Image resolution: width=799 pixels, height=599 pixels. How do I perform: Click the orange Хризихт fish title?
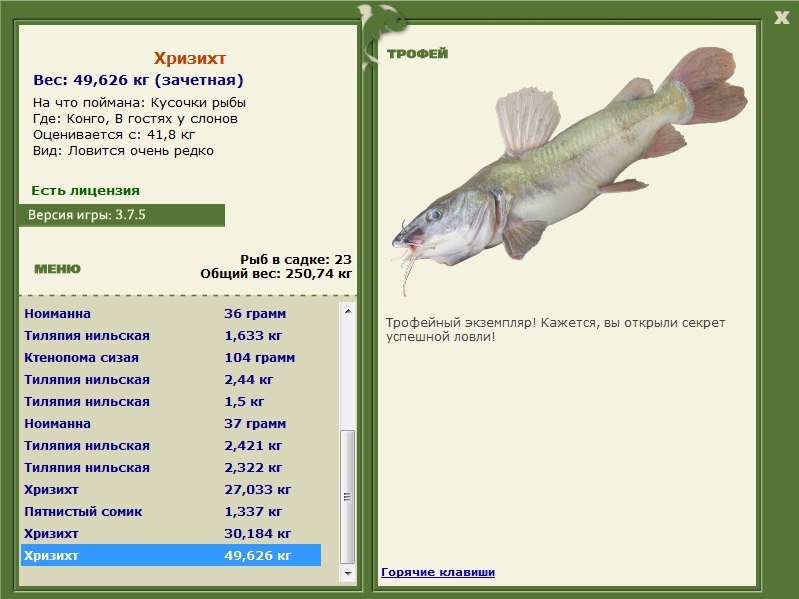[x=190, y=58]
